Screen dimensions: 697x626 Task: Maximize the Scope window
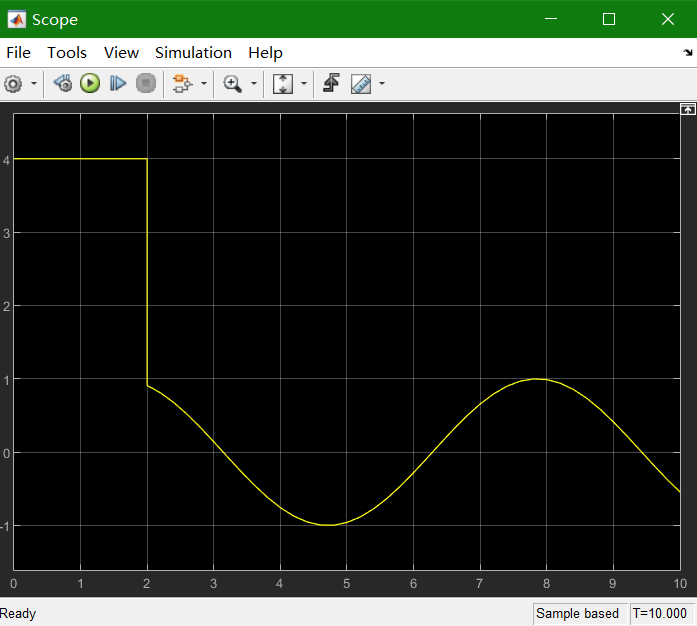(609, 19)
